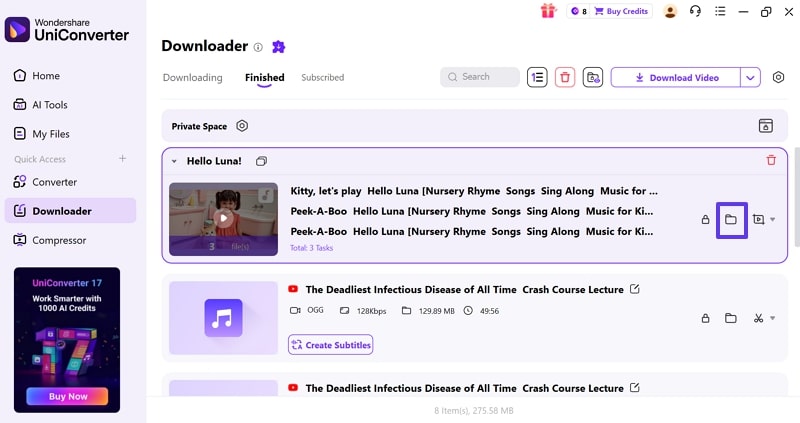The width and height of the screenshot is (800, 423).
Task: Expand dropdown next to the scissors icon
Action: [772, 318]
